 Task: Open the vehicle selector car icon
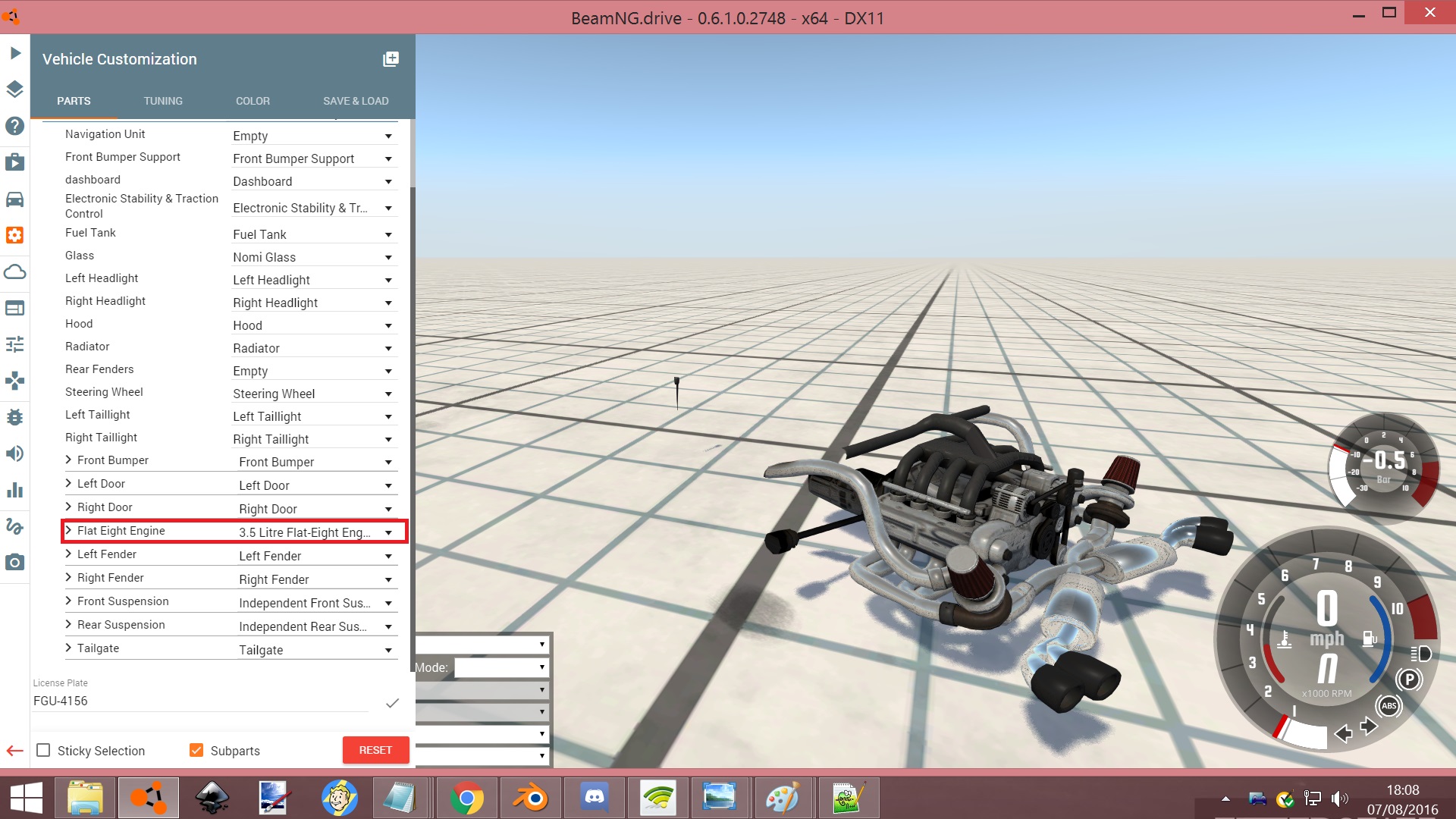[14, 199]
